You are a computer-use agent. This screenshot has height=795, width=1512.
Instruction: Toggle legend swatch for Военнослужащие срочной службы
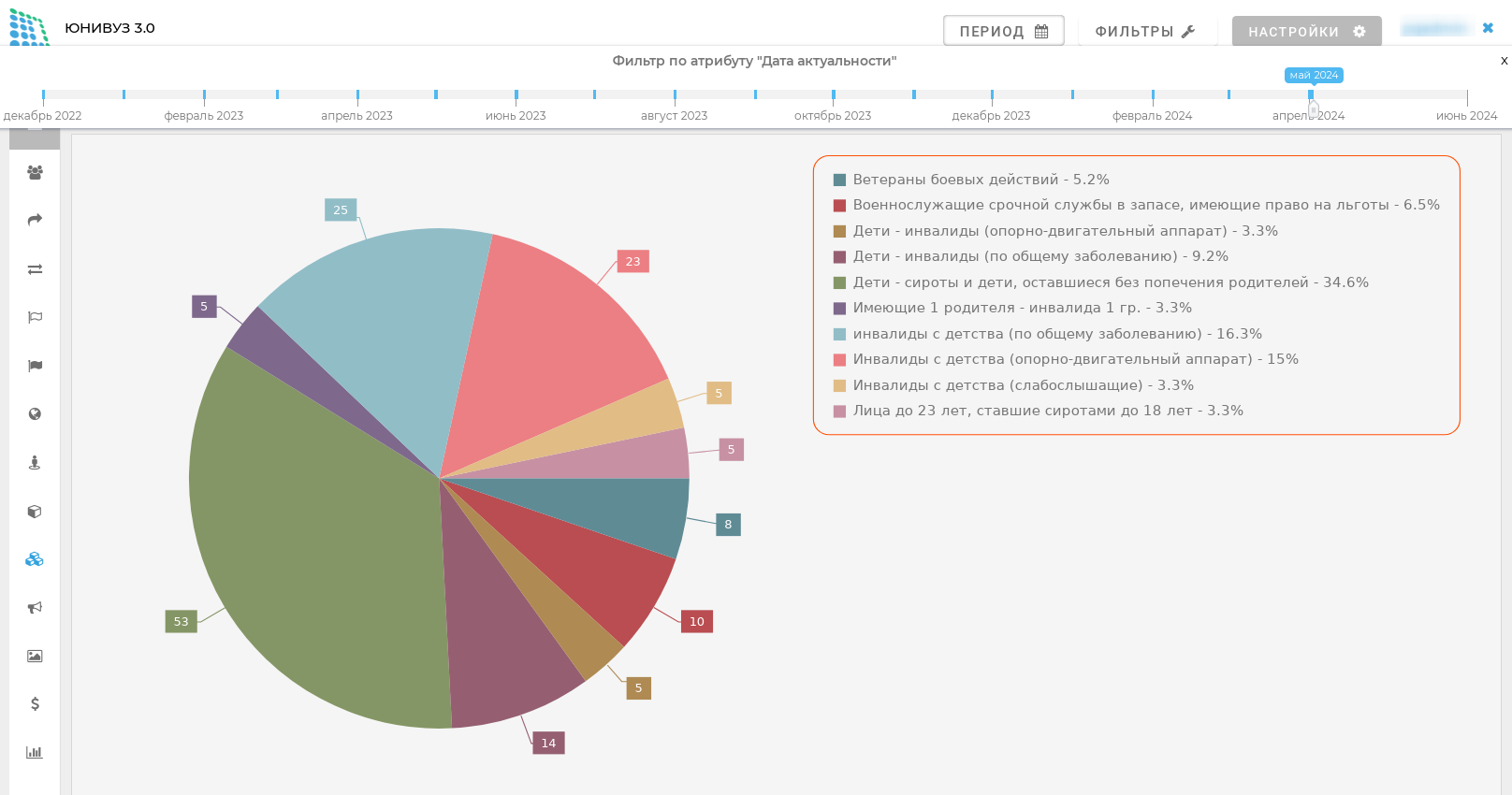tap(839, 205)
